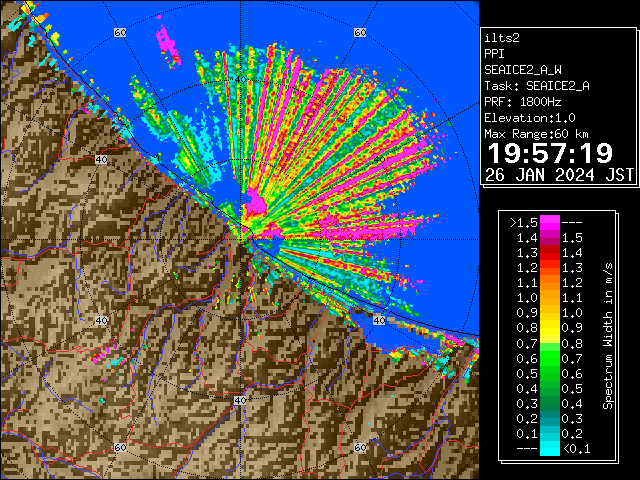This screenshot has width=640, height=480.
Task: Click the orange 1.1 legend swatch
Action: tap(550, 291)
